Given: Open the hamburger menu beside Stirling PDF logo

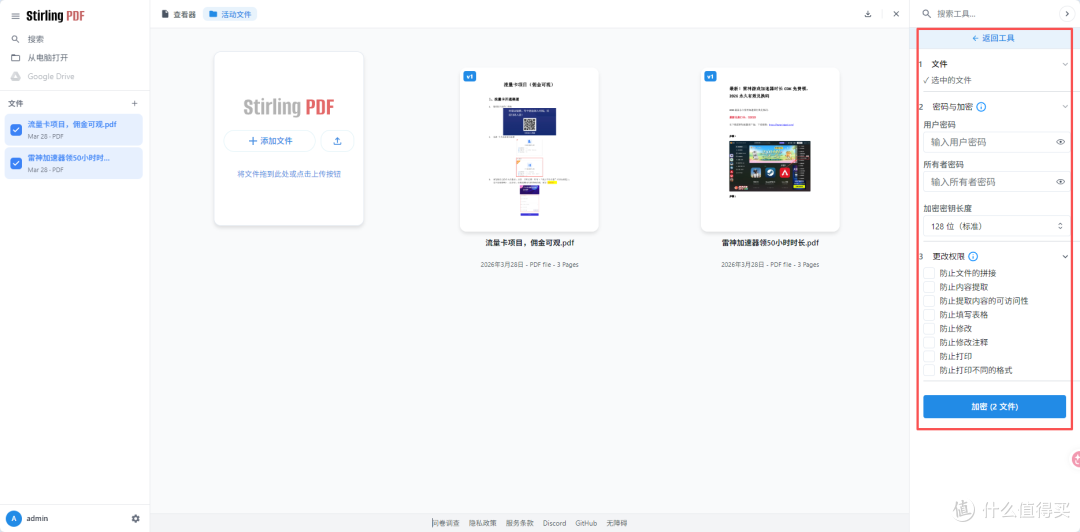Looking at the screenshot, I should click(15, 16).
